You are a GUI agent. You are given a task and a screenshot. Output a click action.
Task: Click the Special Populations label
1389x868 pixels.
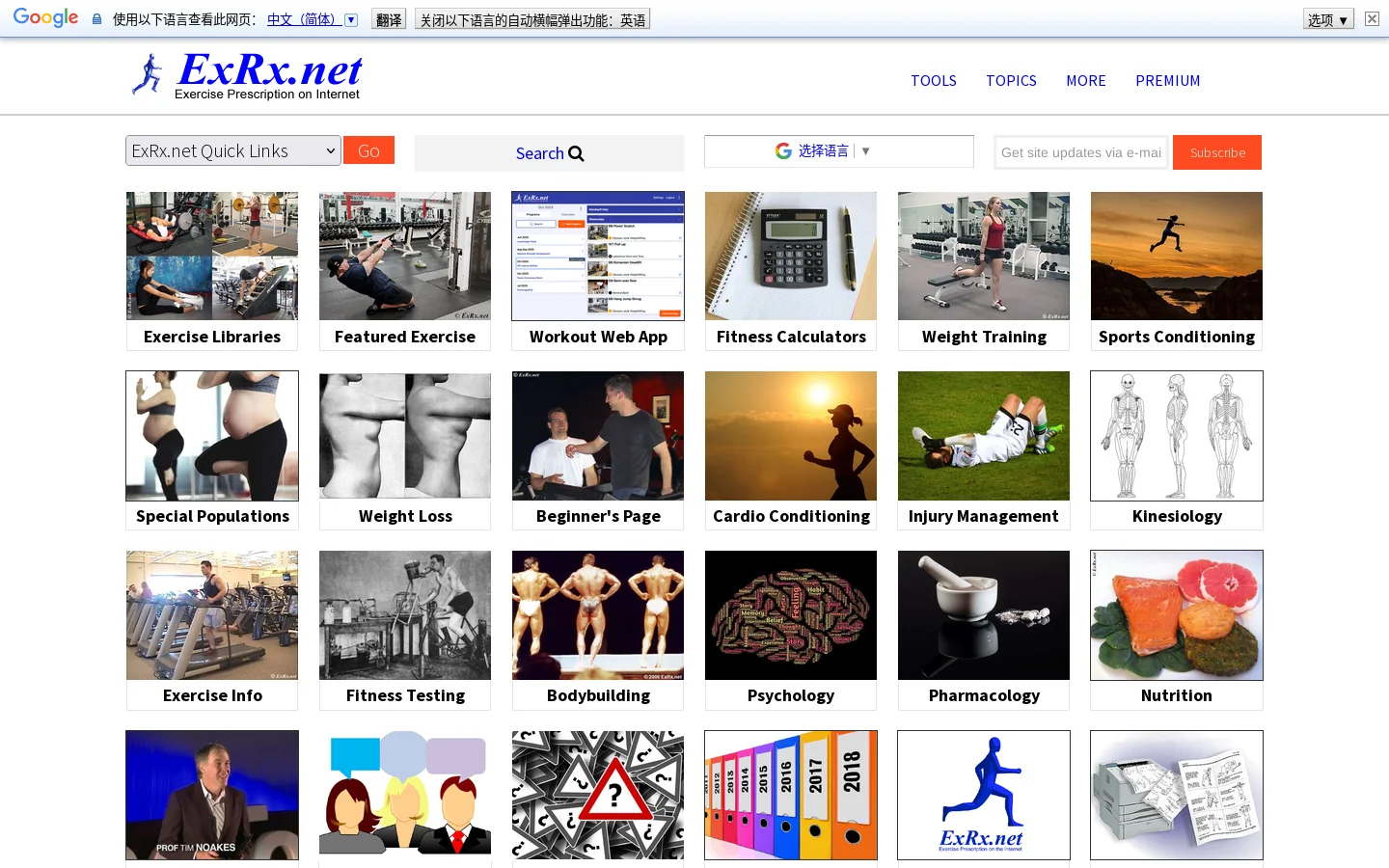(212, 516)
